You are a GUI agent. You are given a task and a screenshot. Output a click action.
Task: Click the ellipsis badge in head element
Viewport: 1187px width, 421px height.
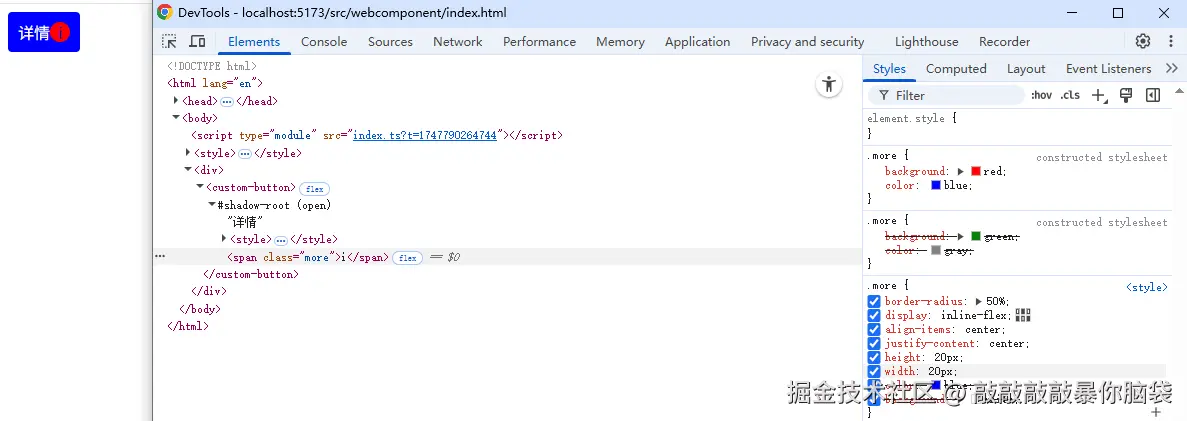click(x=227, y=101)
